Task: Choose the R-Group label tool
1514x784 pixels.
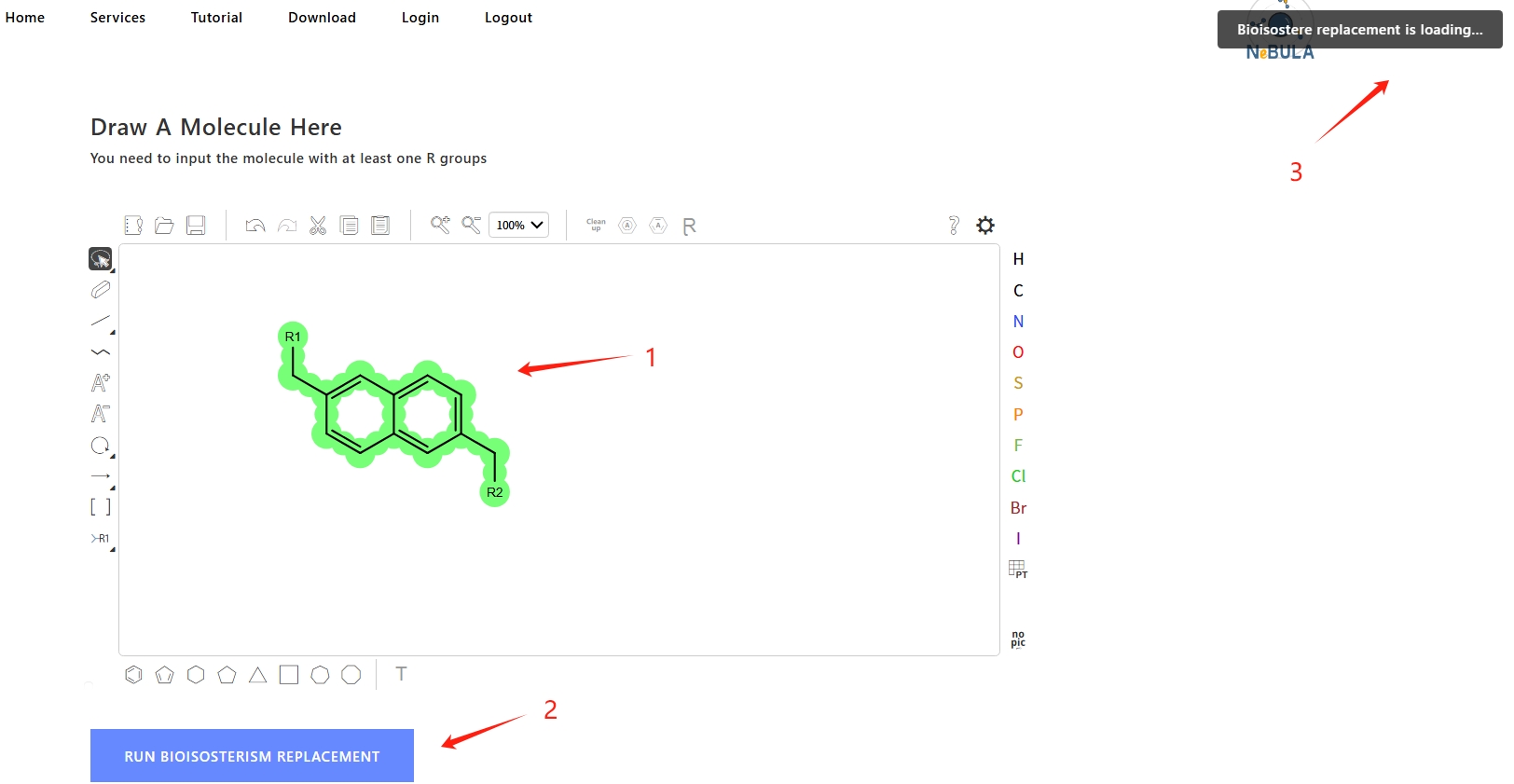Action: [x=101, y=539]
